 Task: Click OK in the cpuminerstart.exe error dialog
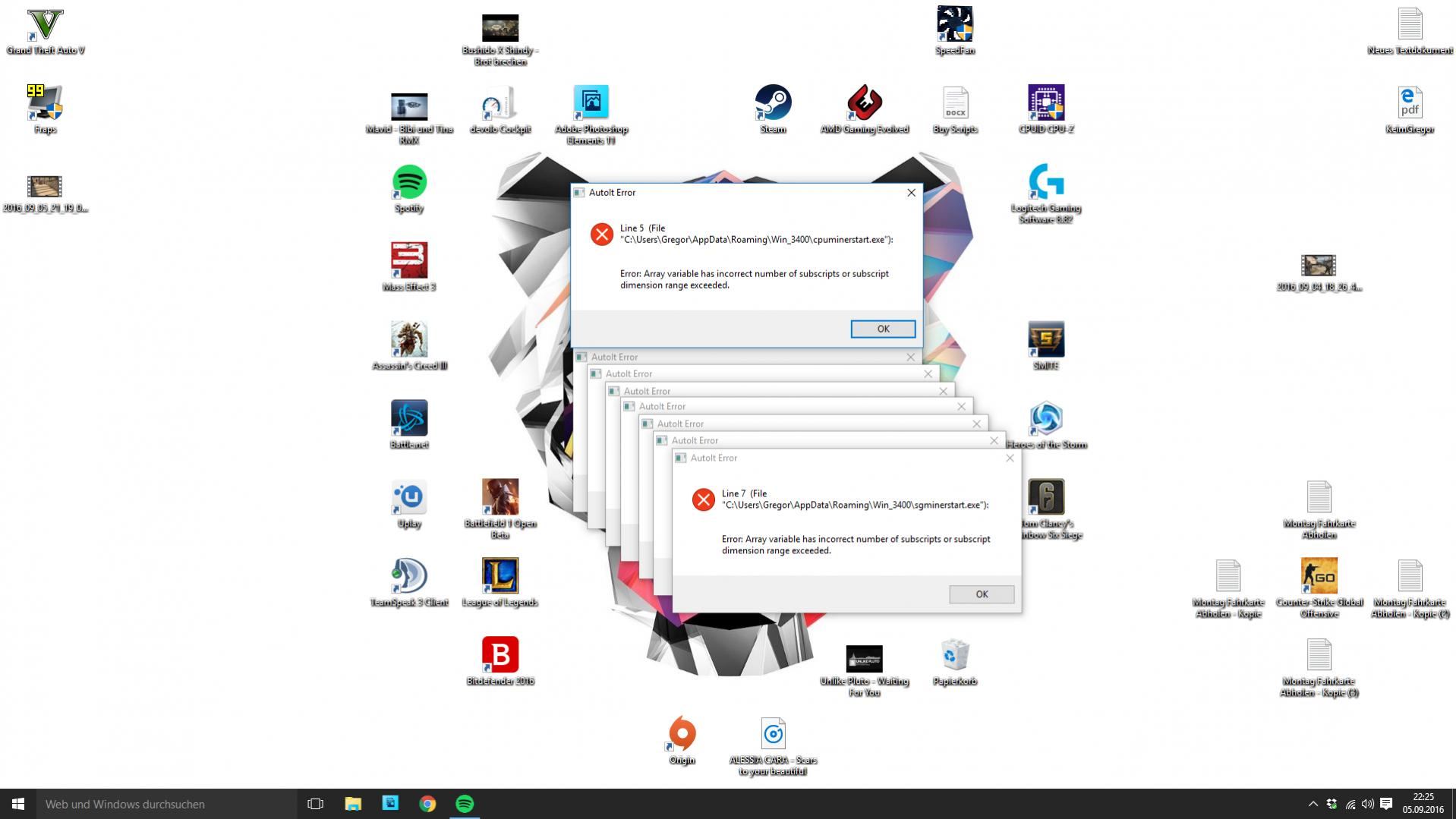tap(883, 329)
